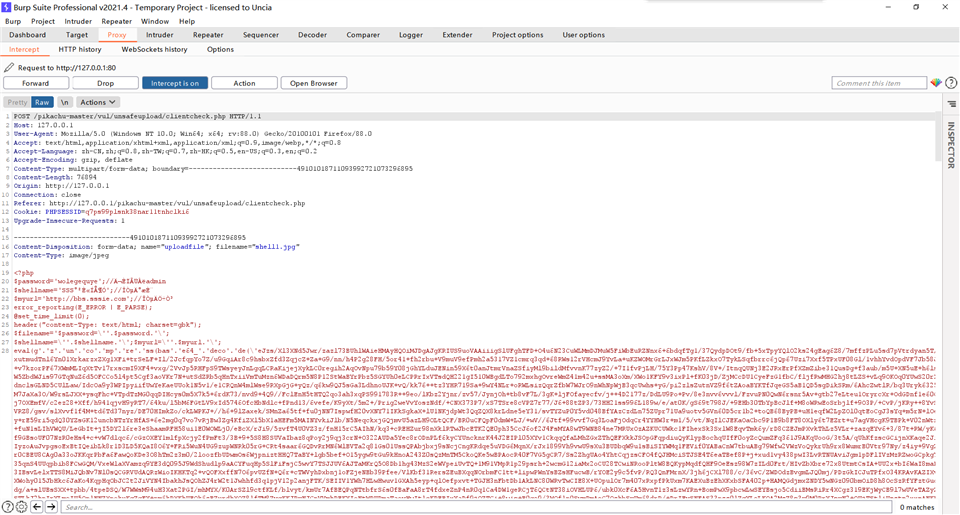Image resolution: width=960 pixels, height=515 pixels.
Task: Click the Open Browser button
Action: 313,83
